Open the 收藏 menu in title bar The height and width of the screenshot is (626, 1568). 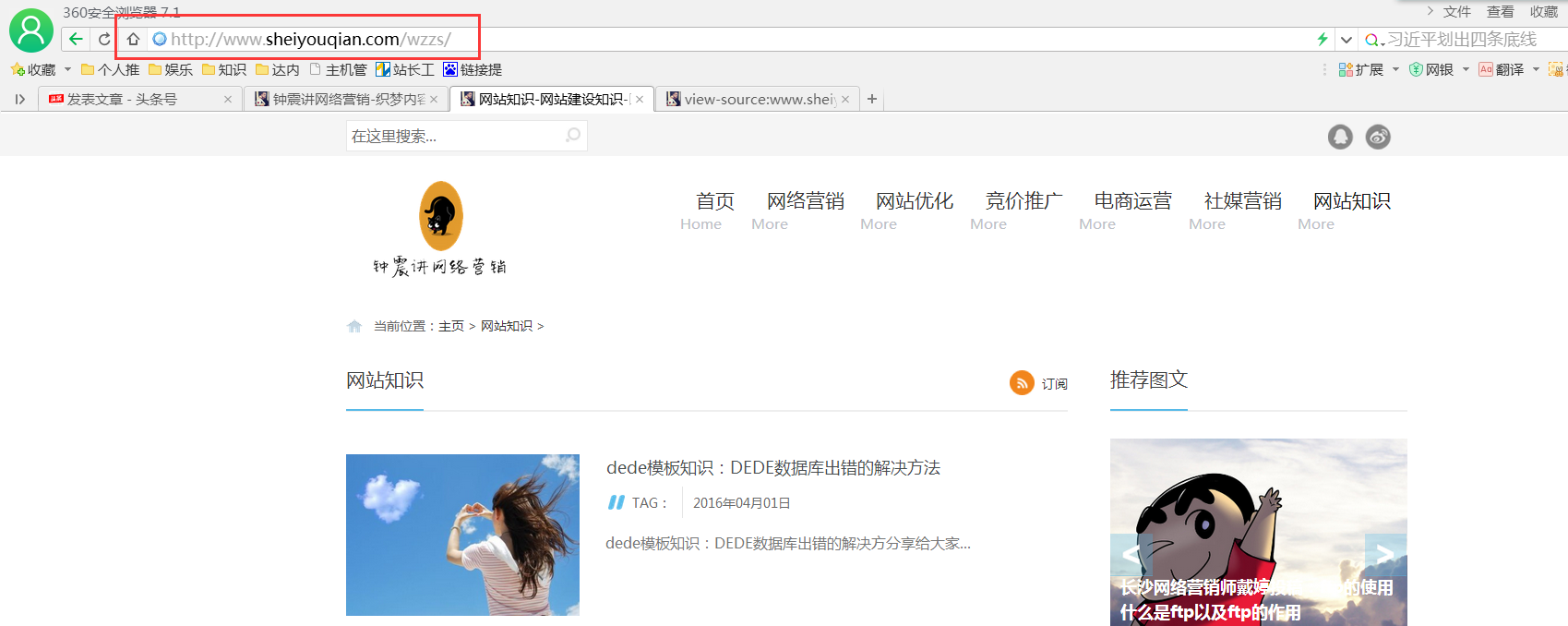[1544, 11]
